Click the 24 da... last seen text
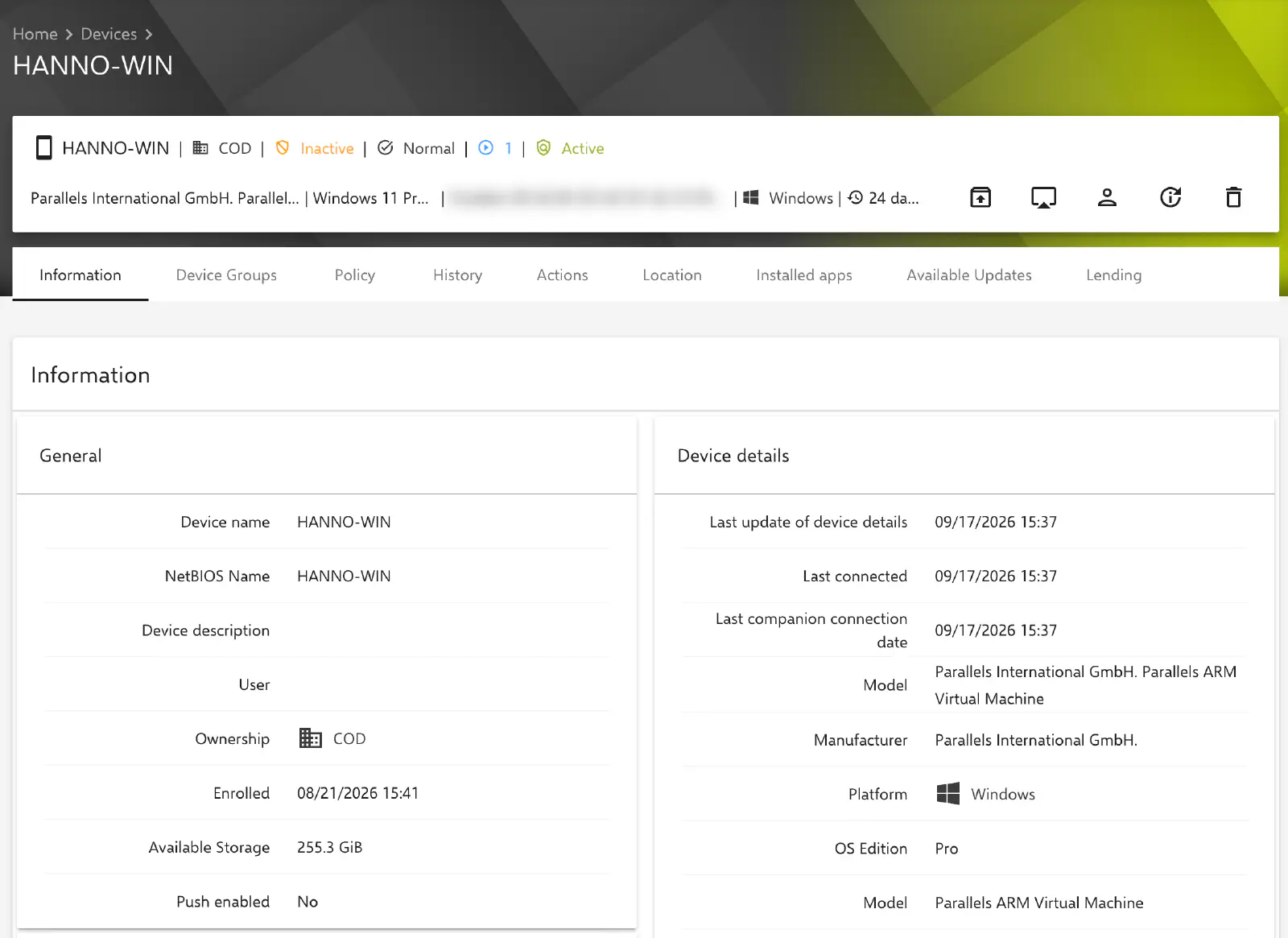This screenshot has width=1288, height=938. point(894,198)
